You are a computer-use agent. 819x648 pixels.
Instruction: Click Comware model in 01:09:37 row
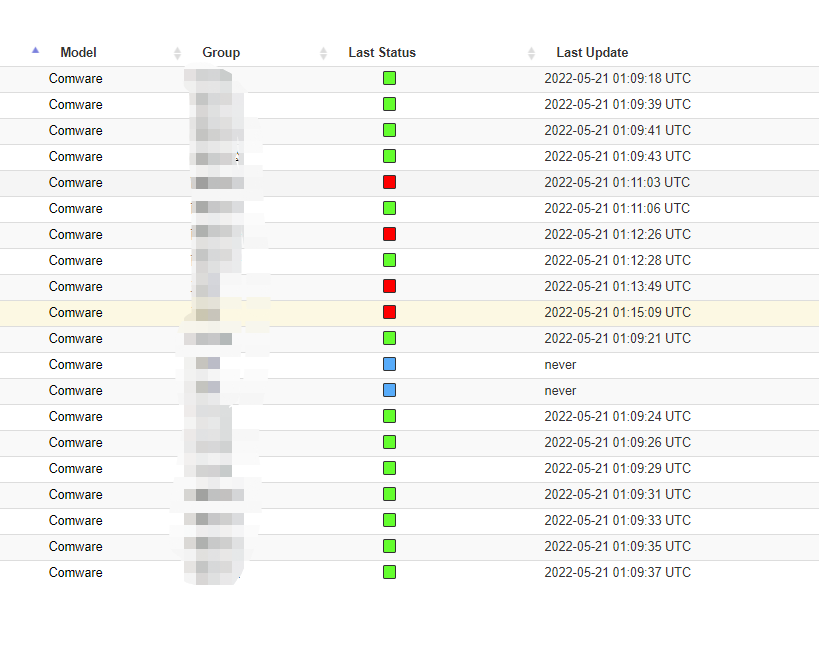point(76,572)
